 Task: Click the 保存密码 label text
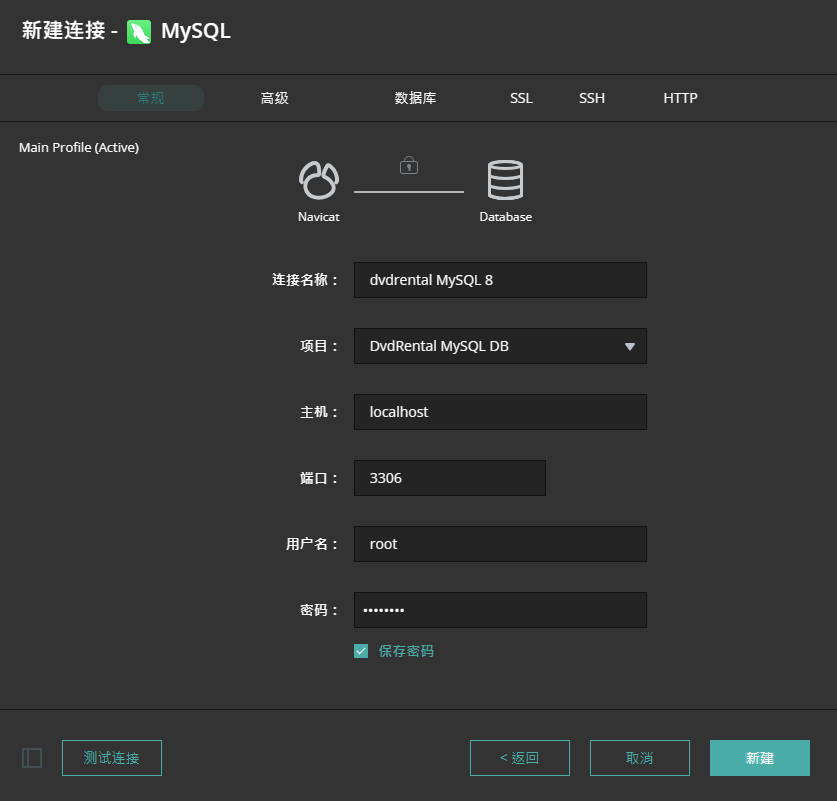(x=406, y=651)
